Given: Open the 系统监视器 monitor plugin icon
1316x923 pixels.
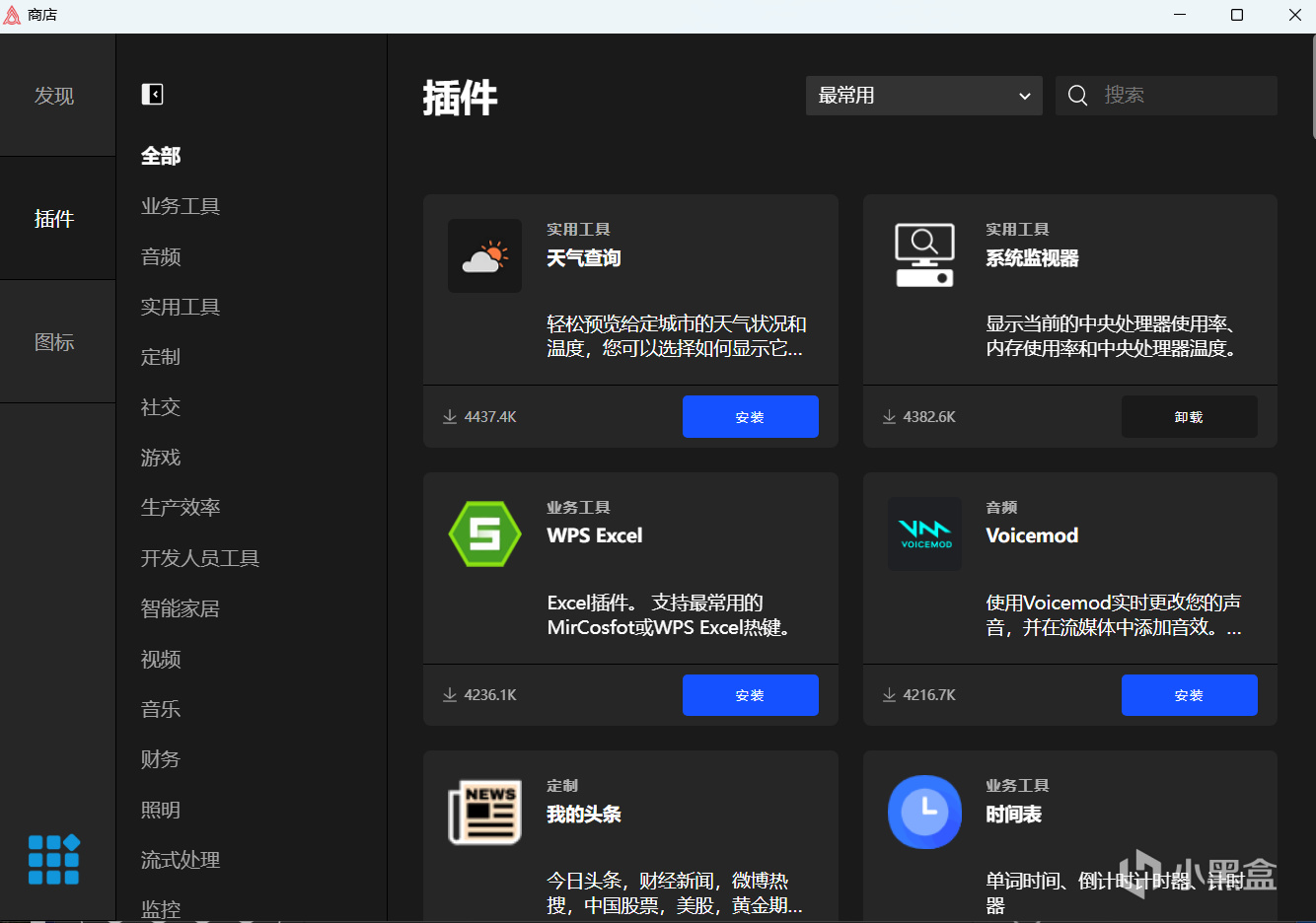Looking at the screenshot, I should pos(924,255).
